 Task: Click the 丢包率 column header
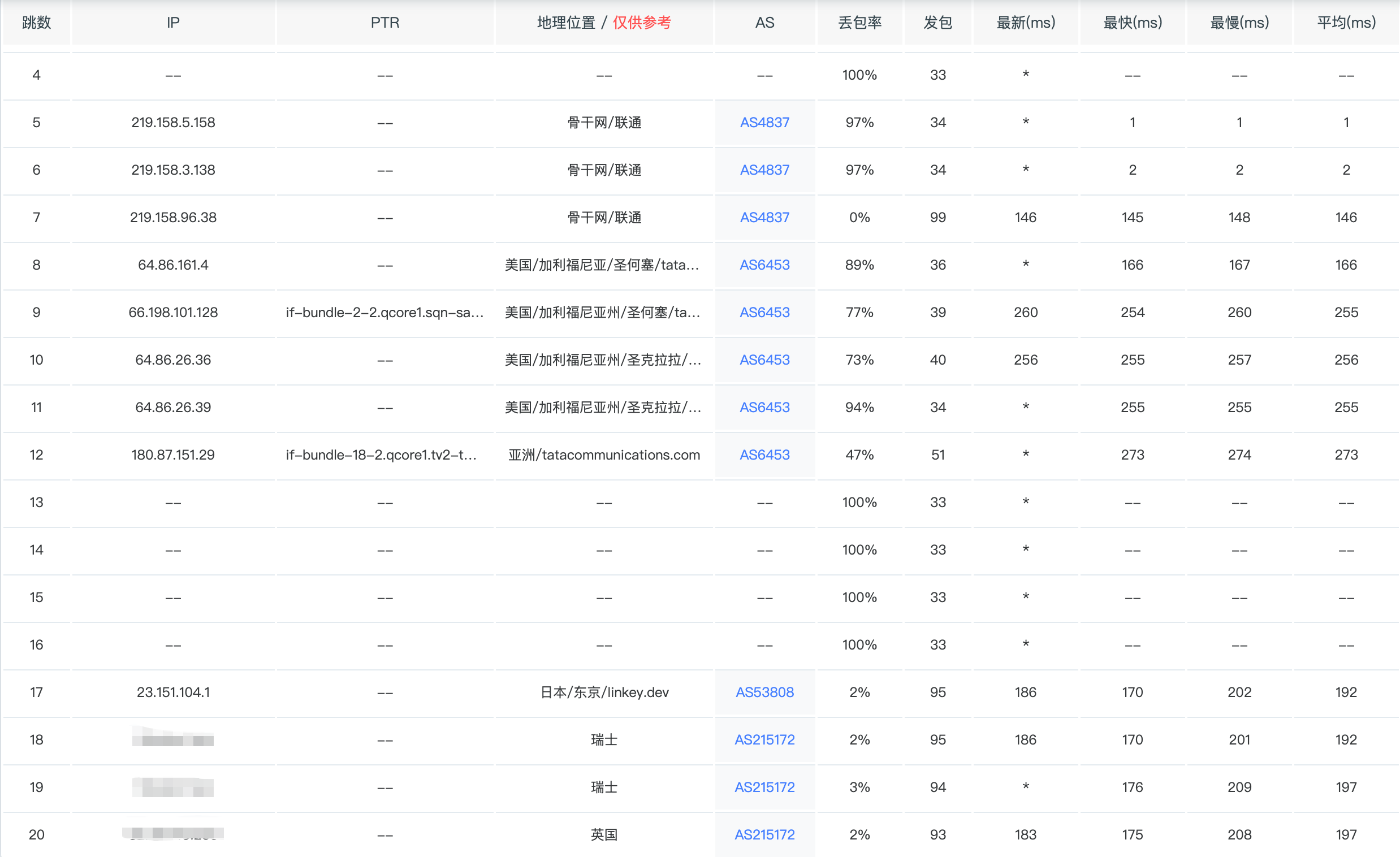pyautogui.click(x=859, y=23)
